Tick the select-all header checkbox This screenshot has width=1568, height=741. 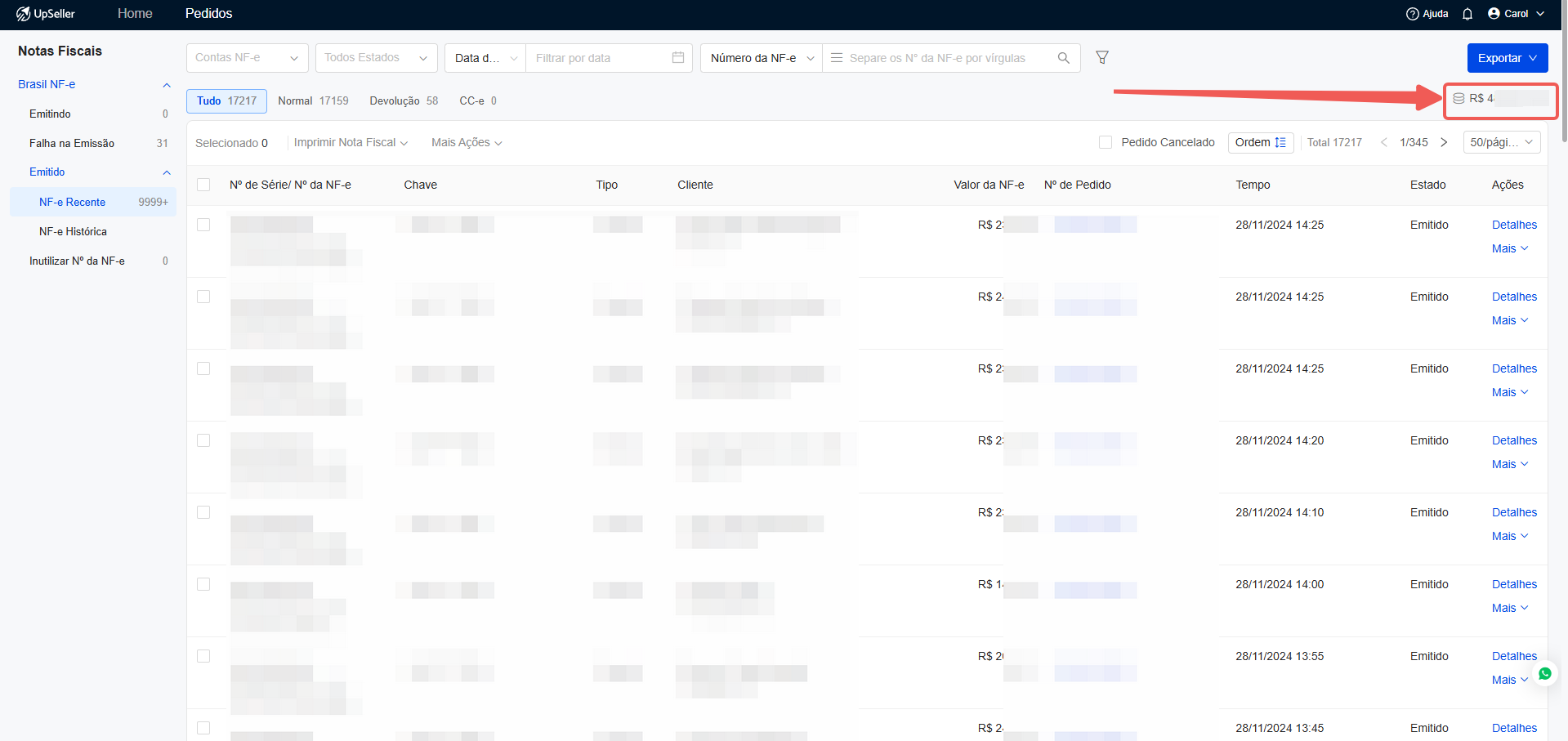coord(203,185)
